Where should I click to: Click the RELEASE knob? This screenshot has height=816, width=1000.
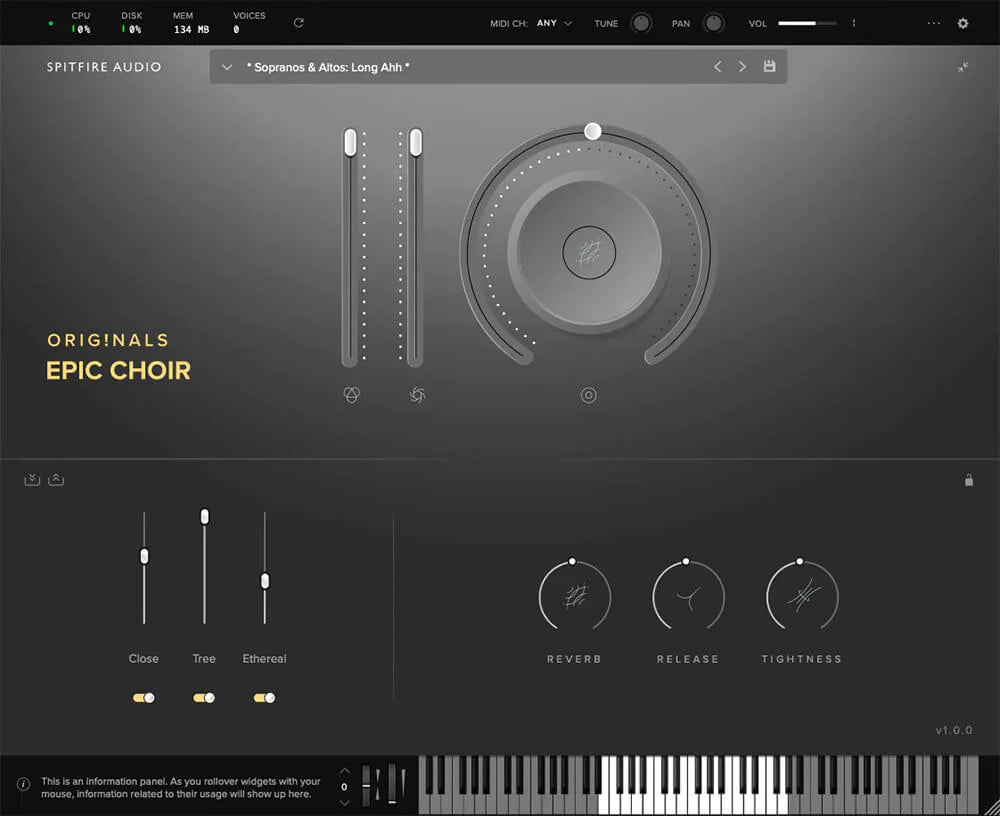point(688,597)
